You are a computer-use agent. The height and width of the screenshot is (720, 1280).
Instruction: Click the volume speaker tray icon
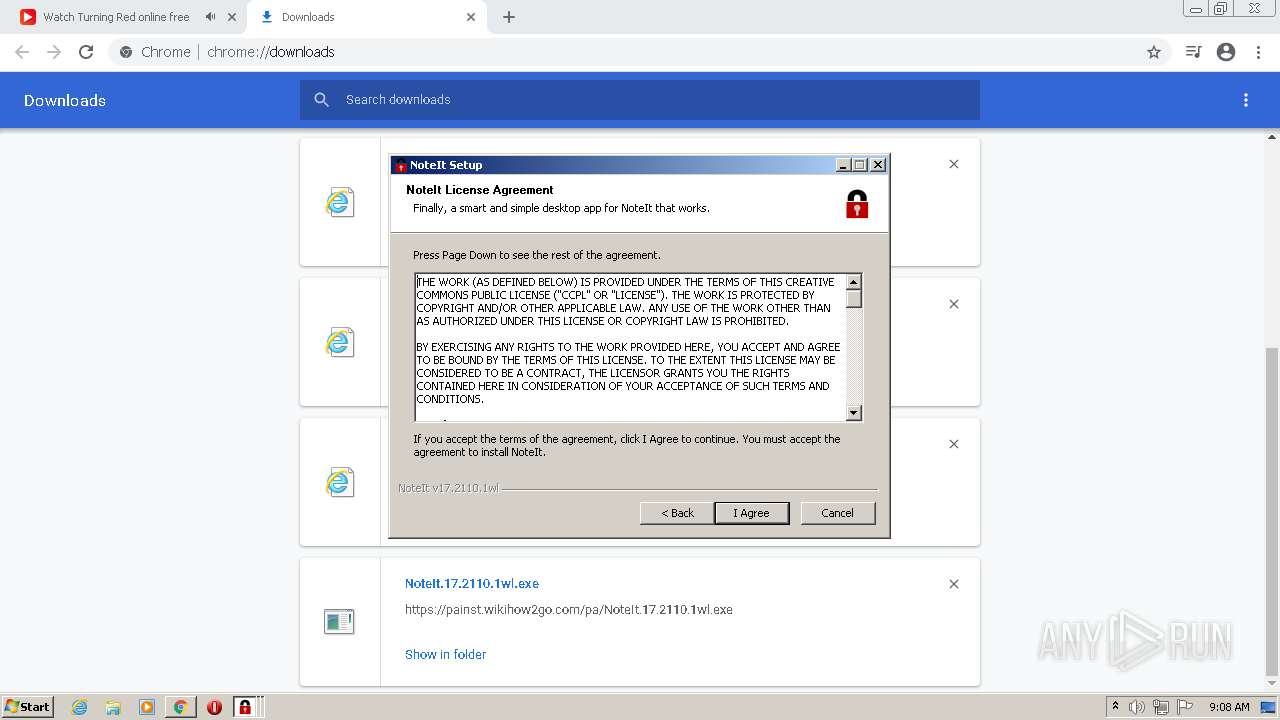pyautogui.click(x=1137, y=707)
